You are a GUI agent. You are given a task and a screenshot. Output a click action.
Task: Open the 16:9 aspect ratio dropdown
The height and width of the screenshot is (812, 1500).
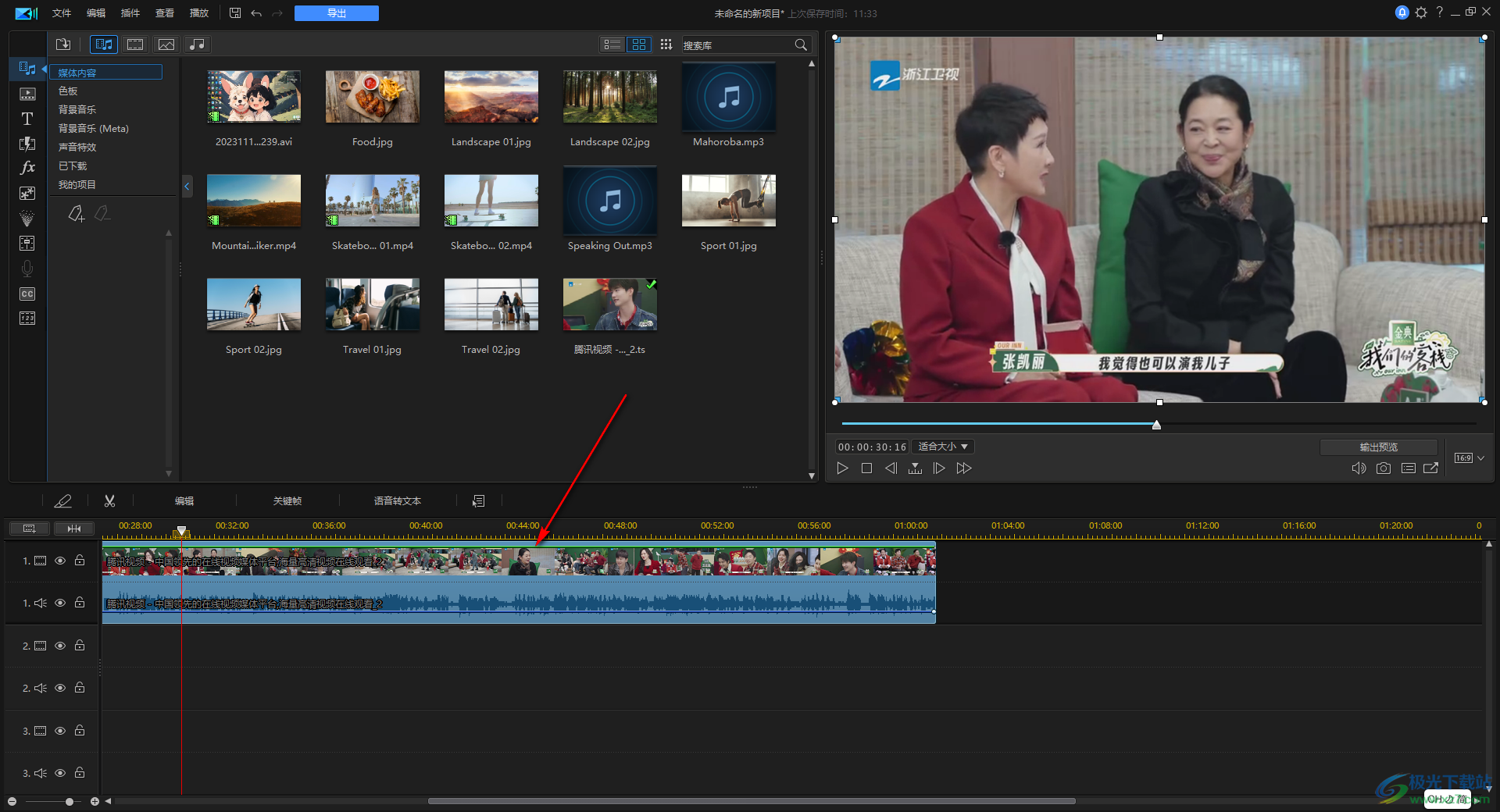coord(1469,458)
